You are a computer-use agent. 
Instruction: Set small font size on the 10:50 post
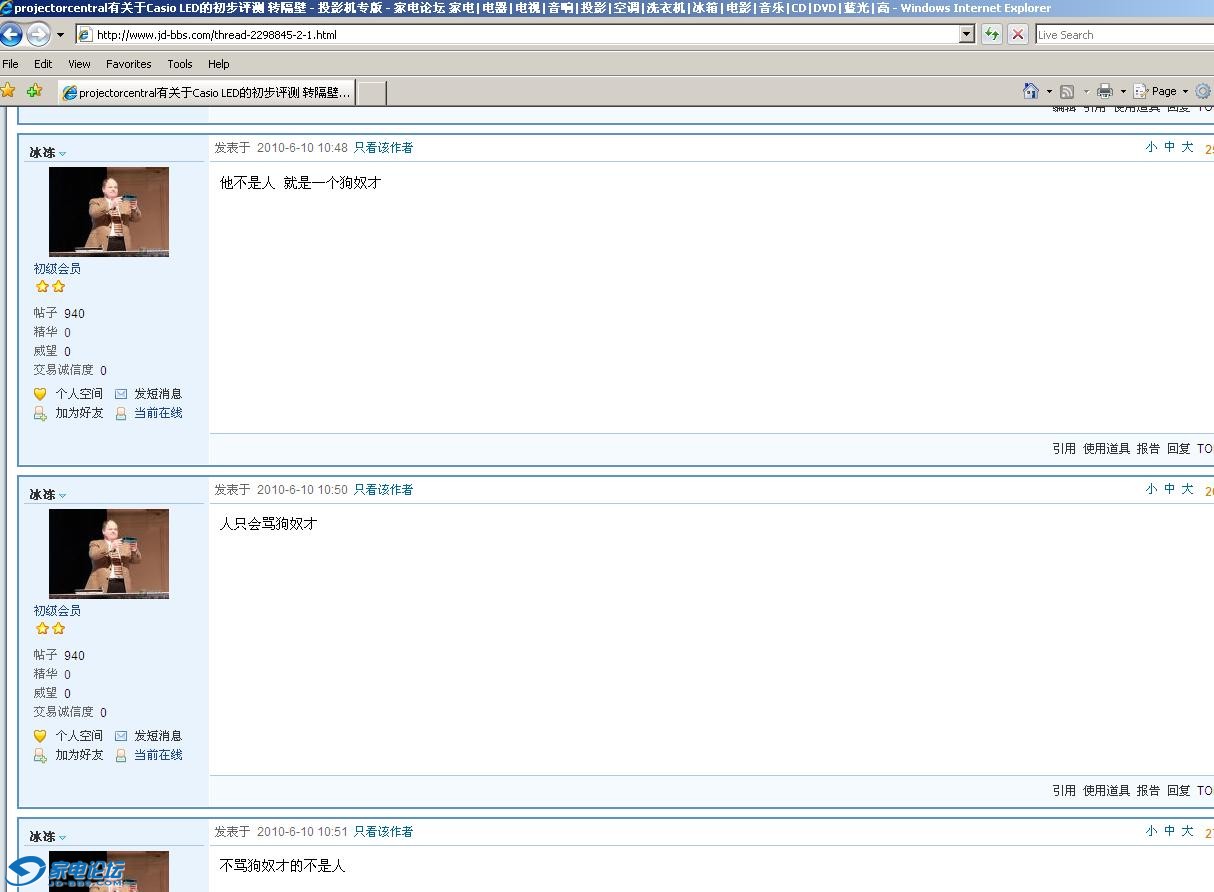click(x=1151, y=489)
